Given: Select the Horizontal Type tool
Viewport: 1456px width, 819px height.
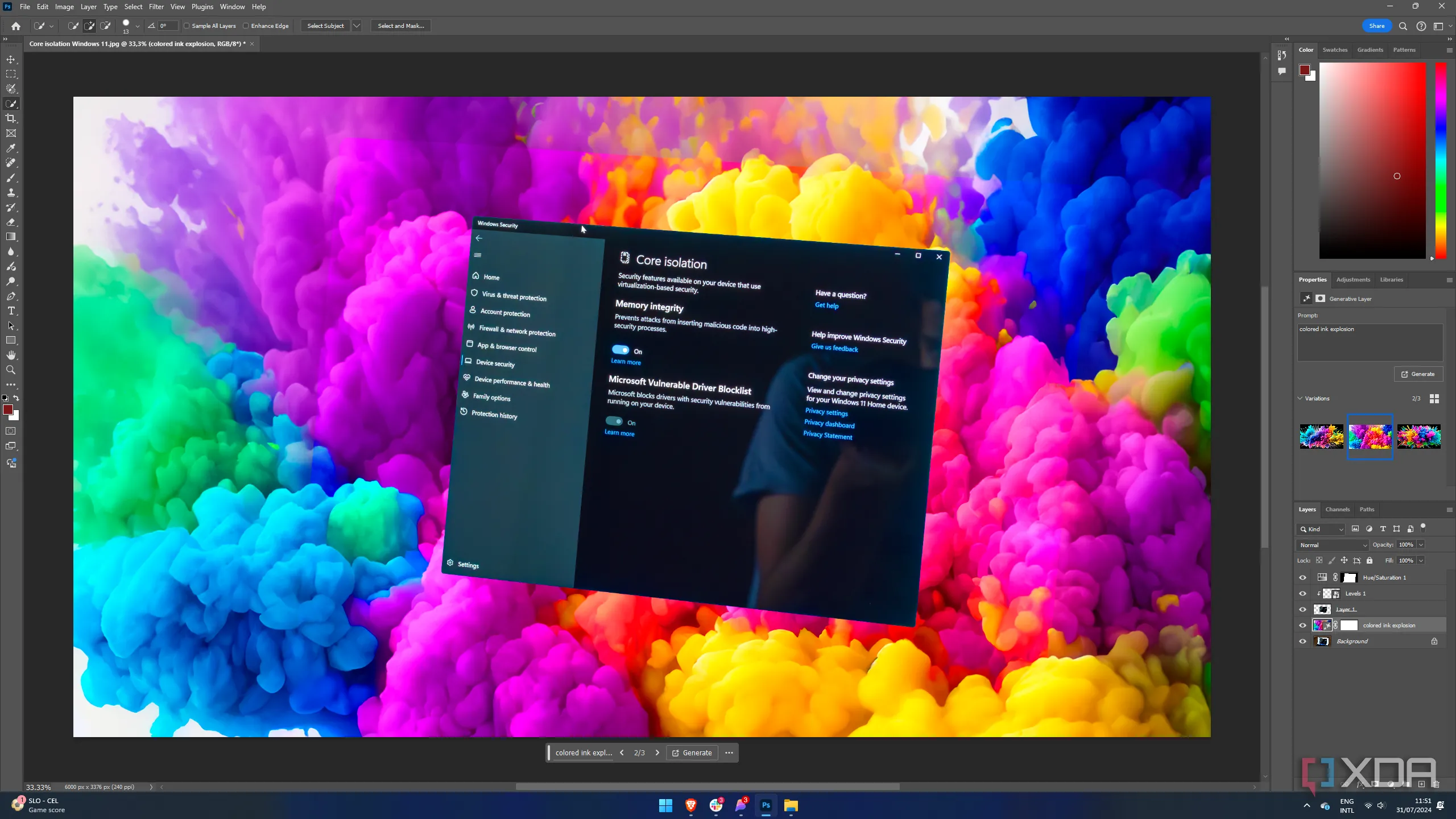Looking at the screenshot, I should 11,311.
